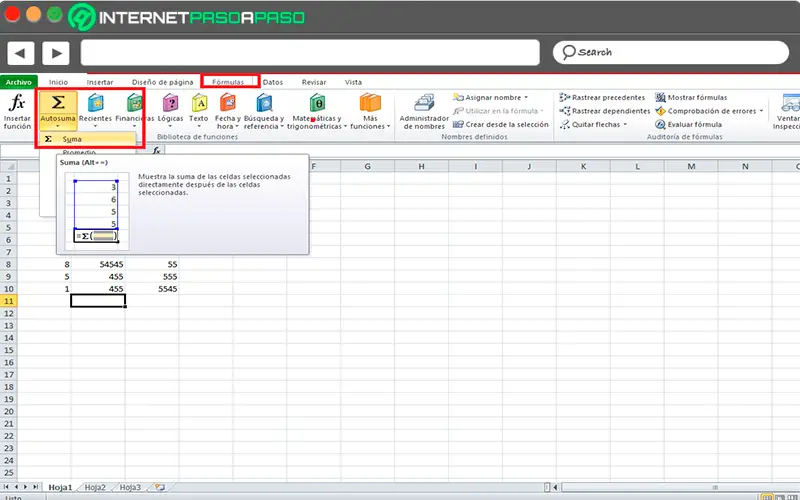Select column header K
The height and width of the screenshot is (500, 800).
pos(583,166)
